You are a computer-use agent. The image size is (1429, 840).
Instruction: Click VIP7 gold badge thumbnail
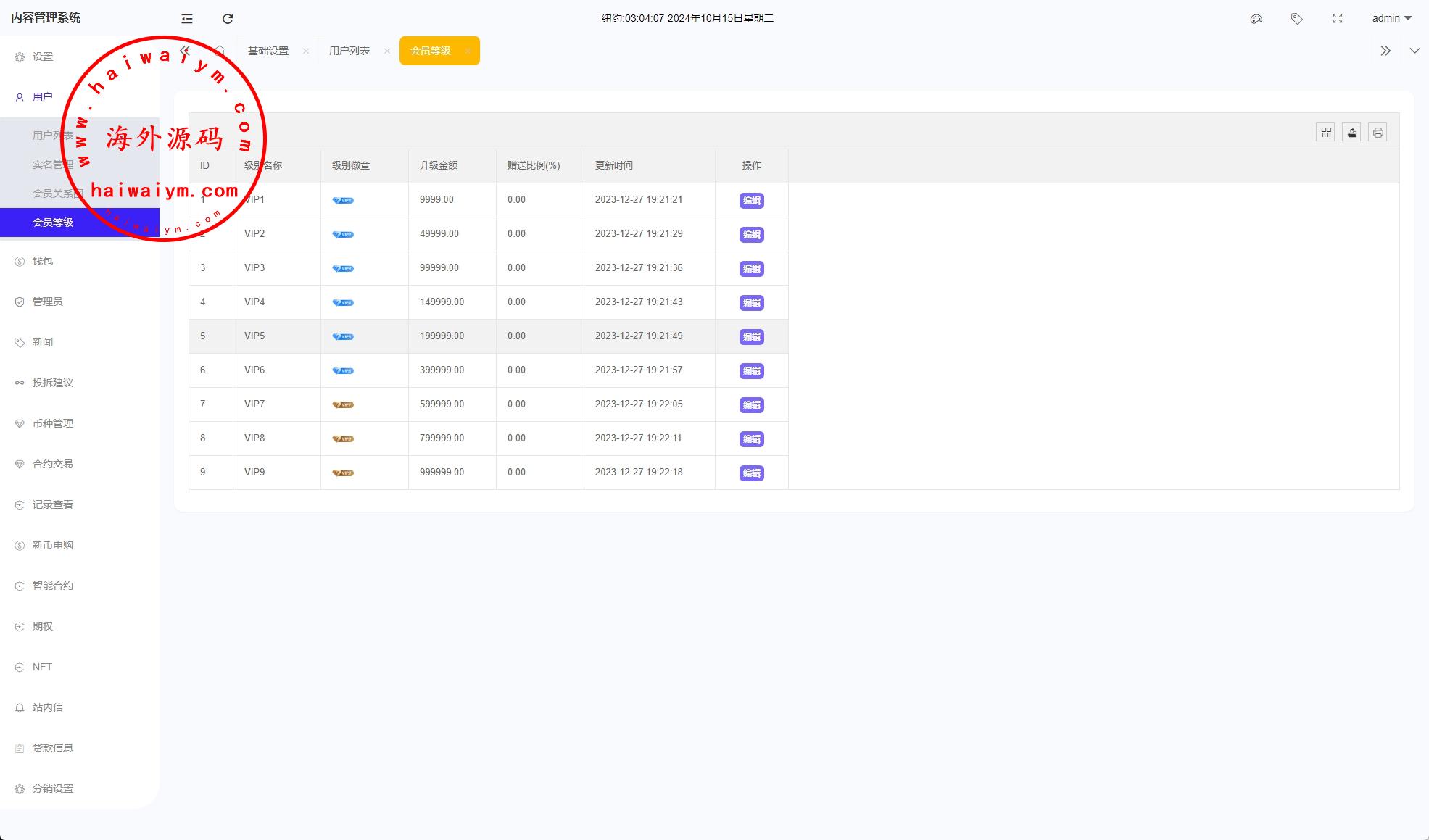(x=343, y=404)
